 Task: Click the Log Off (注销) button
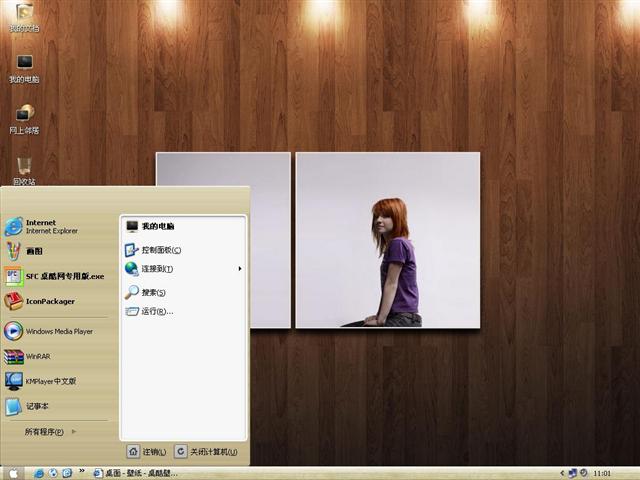coord(147,451)
